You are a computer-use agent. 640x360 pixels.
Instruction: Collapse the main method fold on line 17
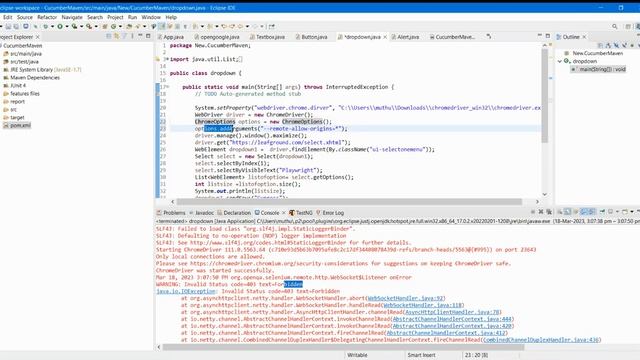167,87
